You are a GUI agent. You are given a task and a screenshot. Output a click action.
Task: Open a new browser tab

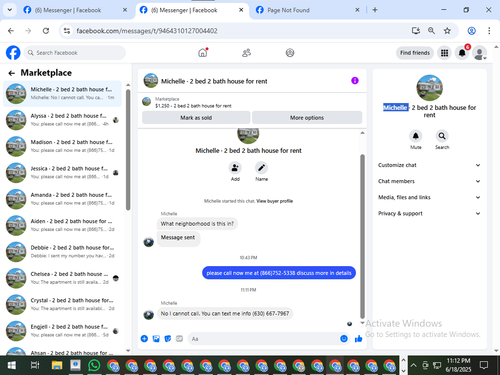point(375,10)
